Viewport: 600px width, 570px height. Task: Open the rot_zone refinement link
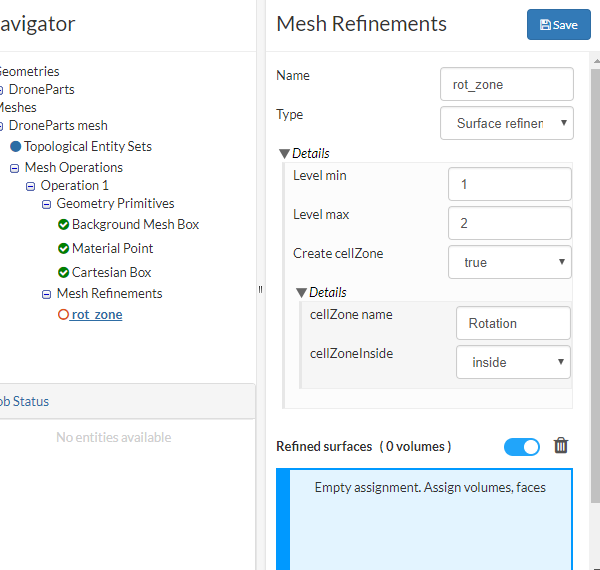(97, 315)
